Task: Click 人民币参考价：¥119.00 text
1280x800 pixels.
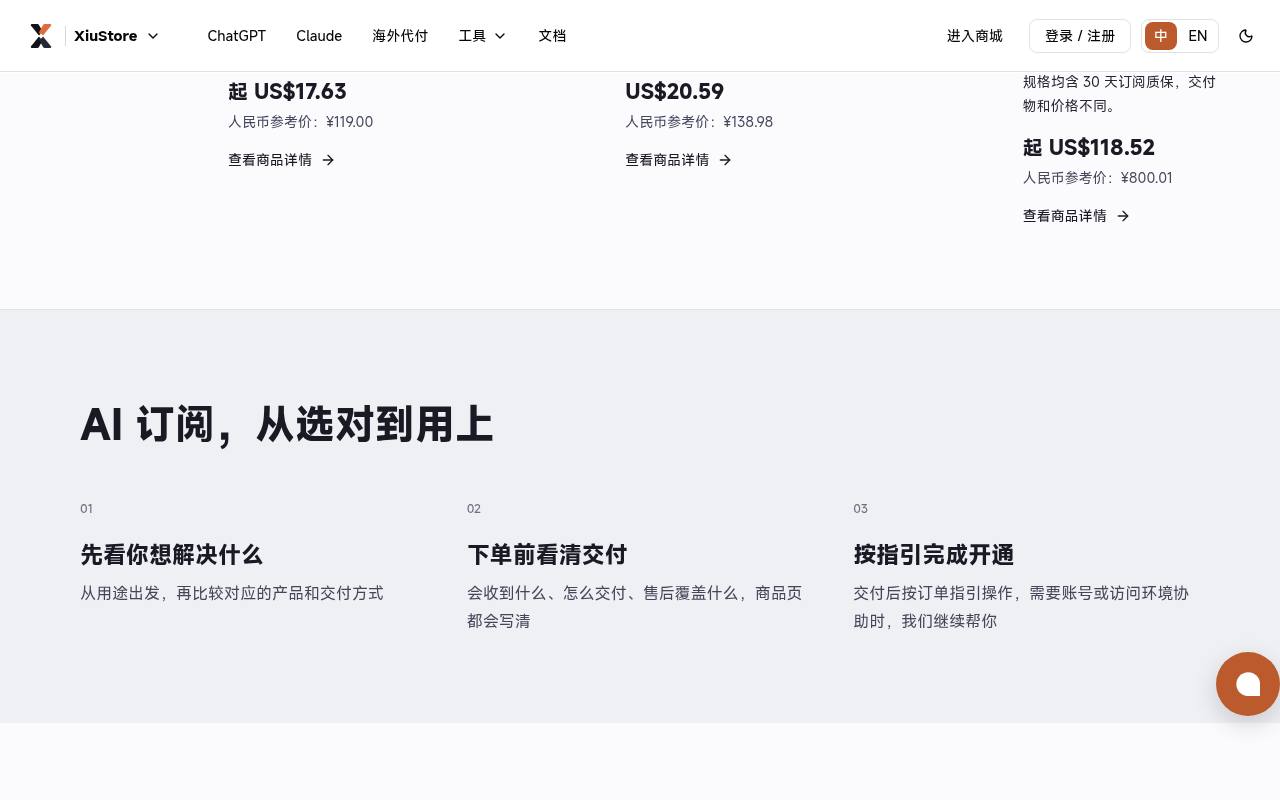Action: click(300, 122)
